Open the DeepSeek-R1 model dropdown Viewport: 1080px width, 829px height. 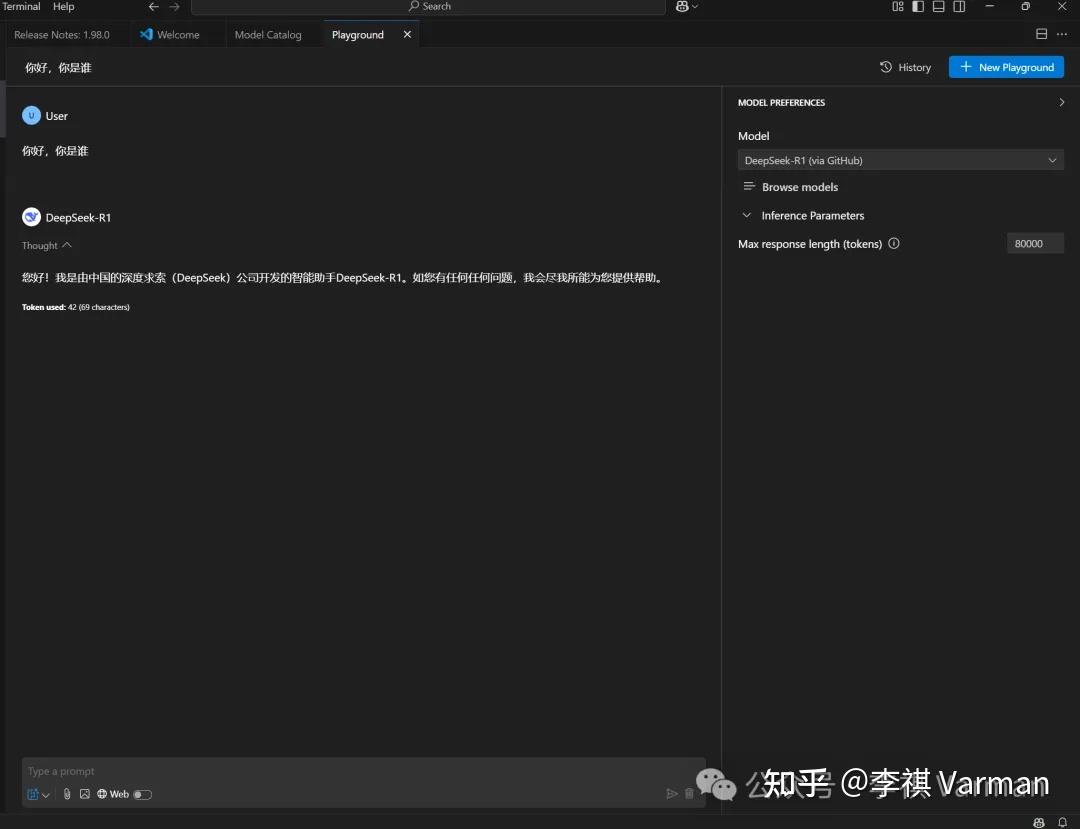pyautogui.click(x=900, y=160)
